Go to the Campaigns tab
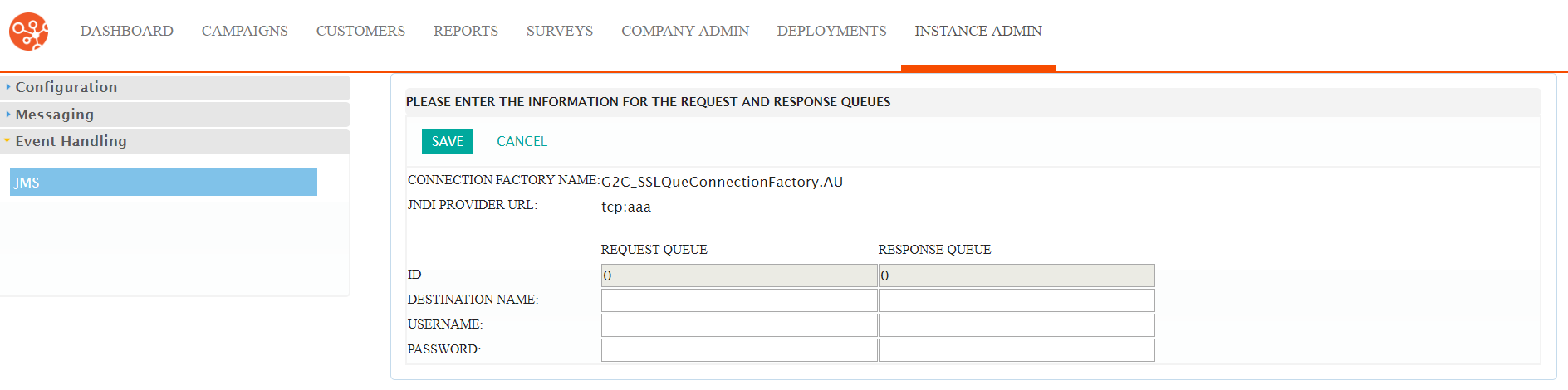The height and width of the screenshot is (390, 1568). [x=245, y=32]
